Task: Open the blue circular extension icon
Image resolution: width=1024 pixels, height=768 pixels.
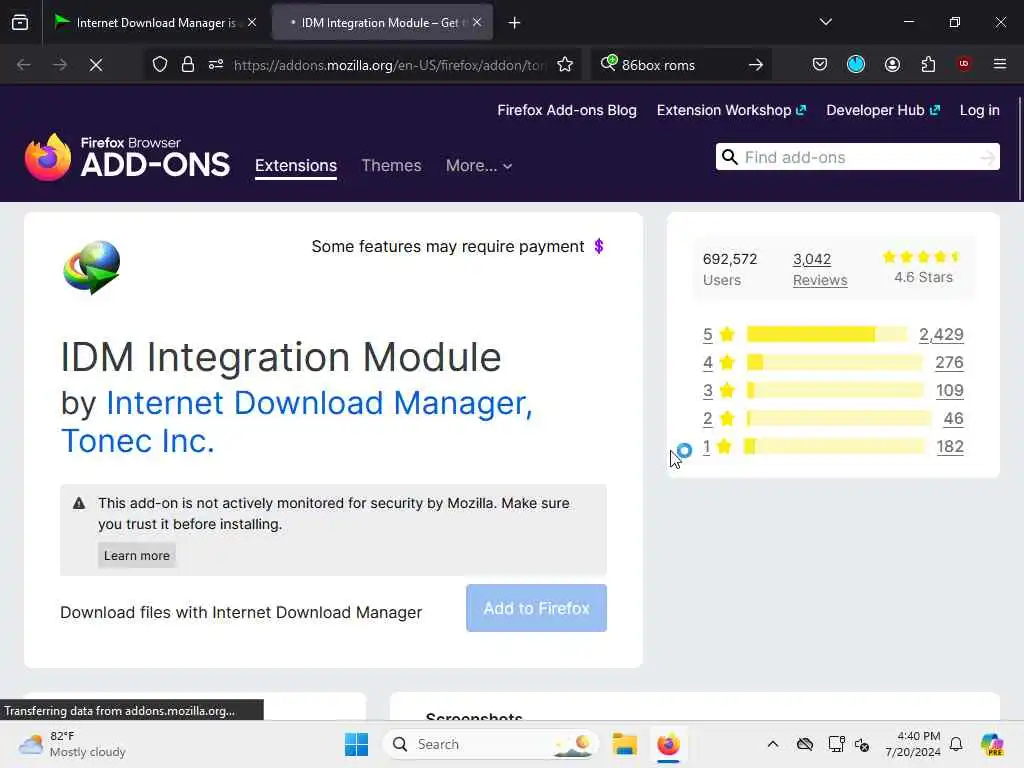Action: [x=856, y=64]
